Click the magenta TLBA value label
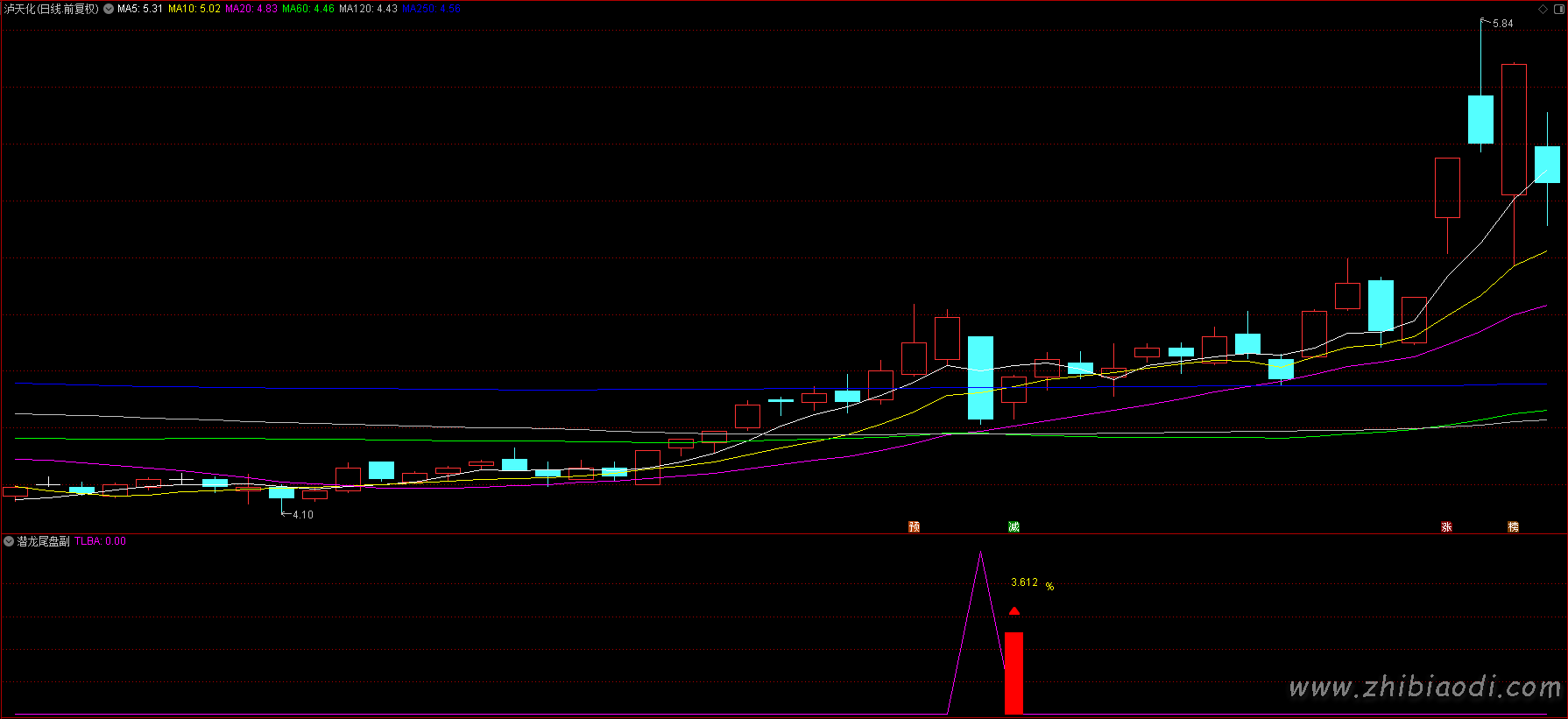This screenshot has width=1568, height=719. tap(101, 541)
